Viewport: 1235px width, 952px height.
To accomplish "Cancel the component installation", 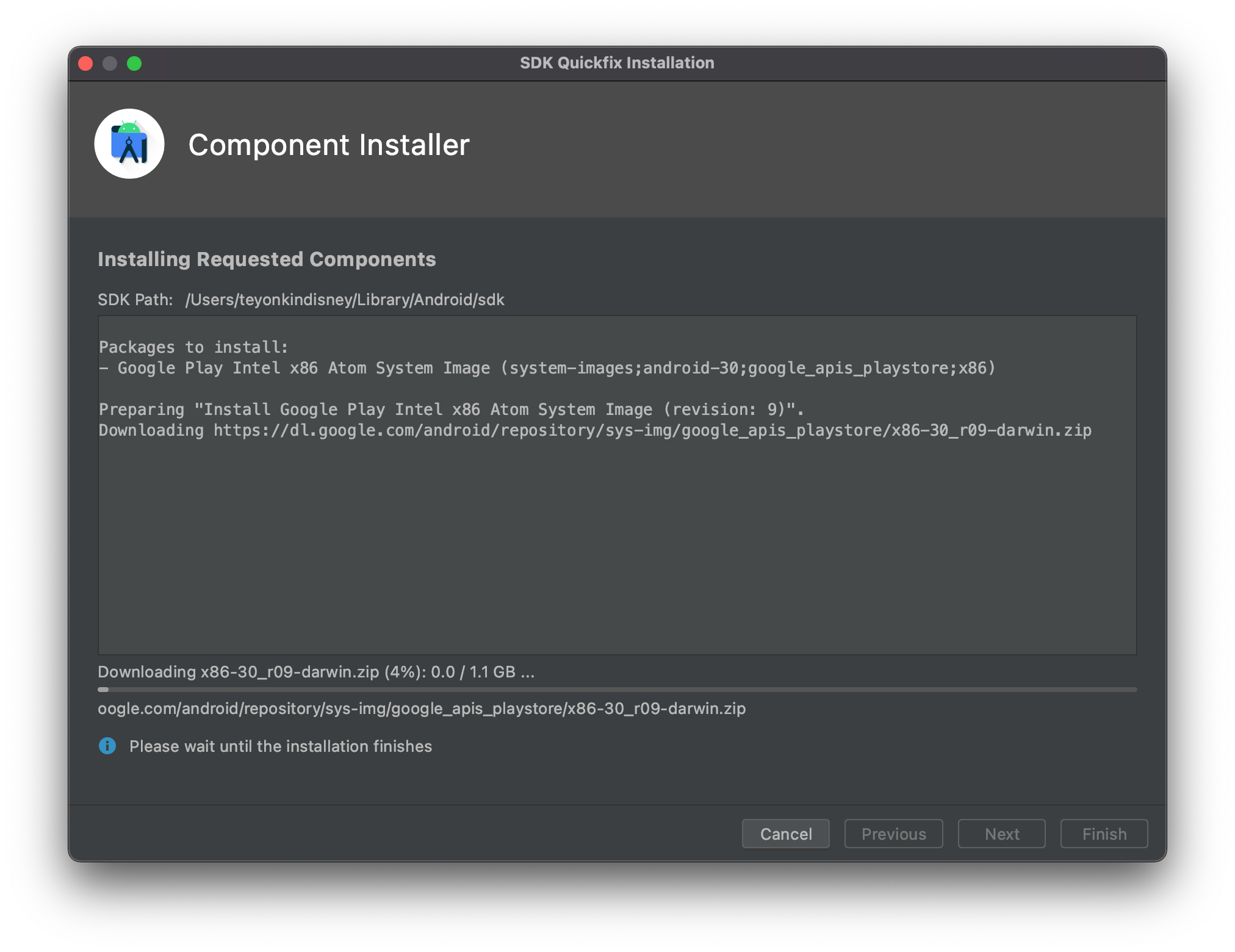I will pyautogui.click(x=785, y=834).
